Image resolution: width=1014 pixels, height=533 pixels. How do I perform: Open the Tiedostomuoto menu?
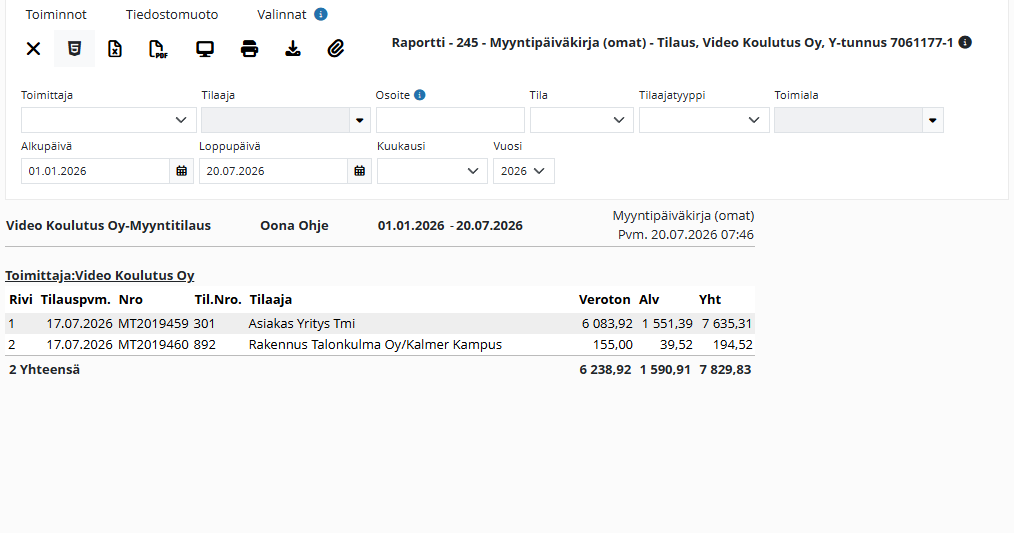coord(172,14)
